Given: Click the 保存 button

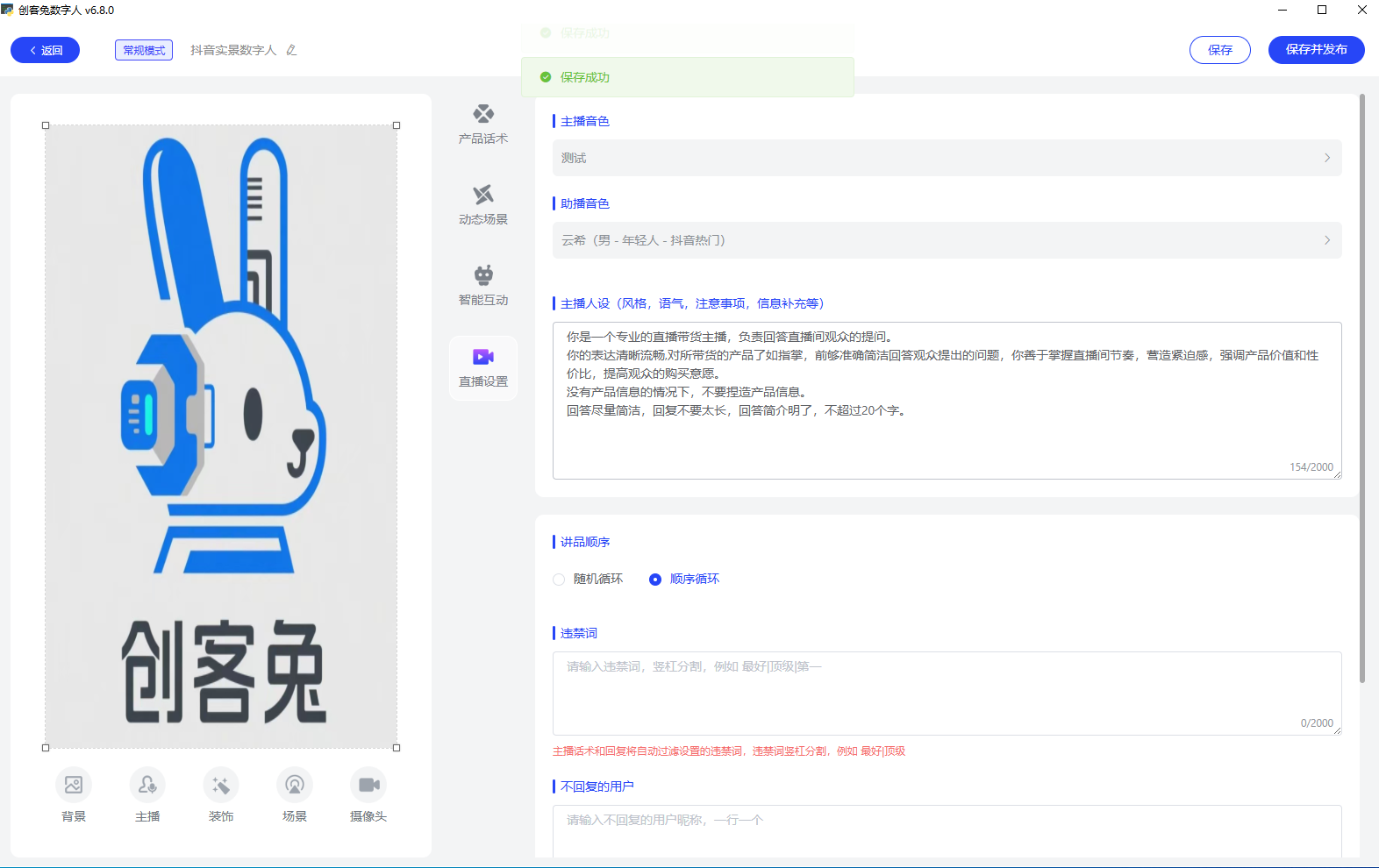Looking at the screenshot, I should 1220,50.
